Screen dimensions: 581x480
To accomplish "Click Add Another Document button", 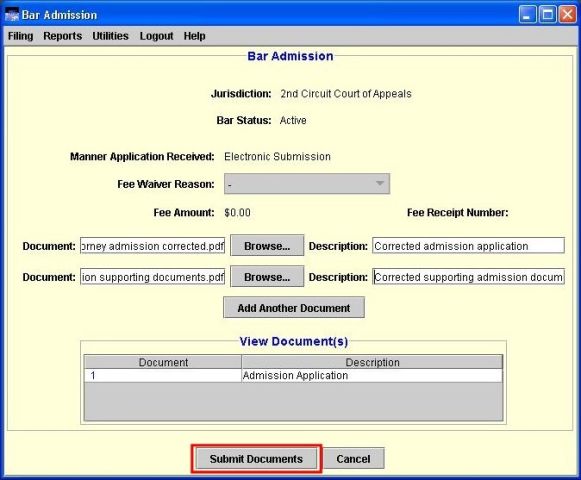I will tap(294, 307).
